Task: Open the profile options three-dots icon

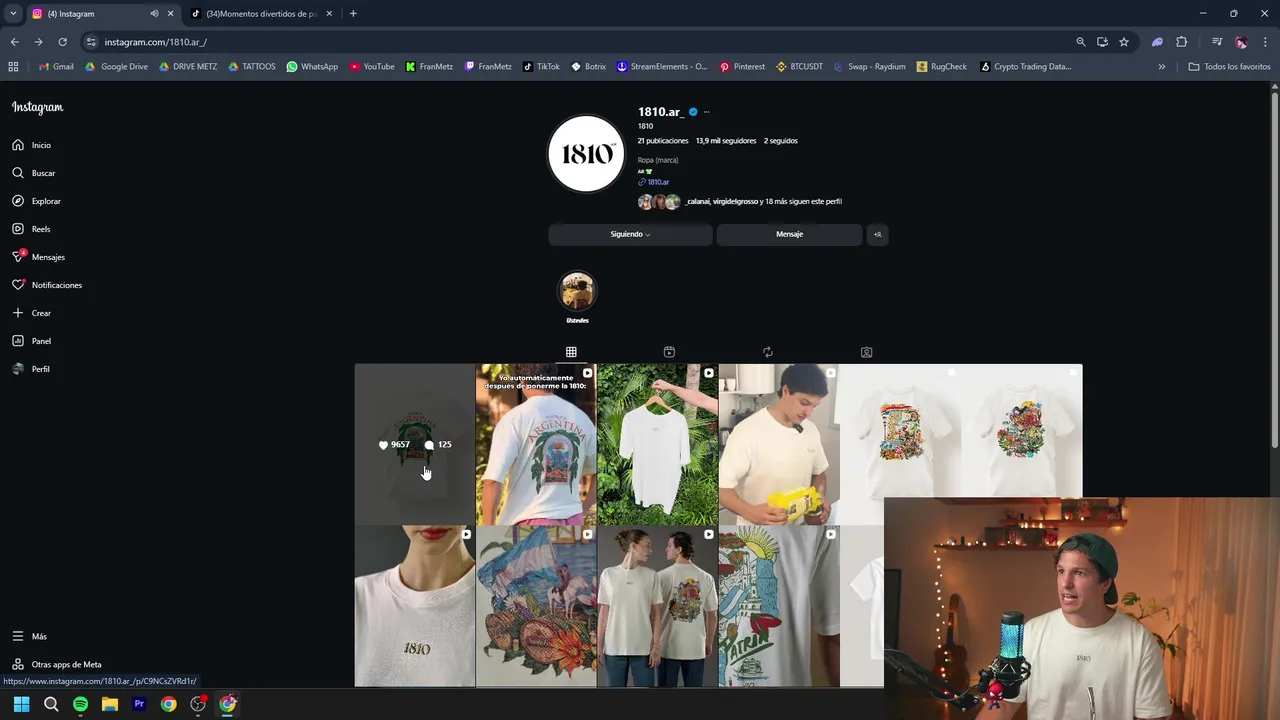Action: pos(706,112)
